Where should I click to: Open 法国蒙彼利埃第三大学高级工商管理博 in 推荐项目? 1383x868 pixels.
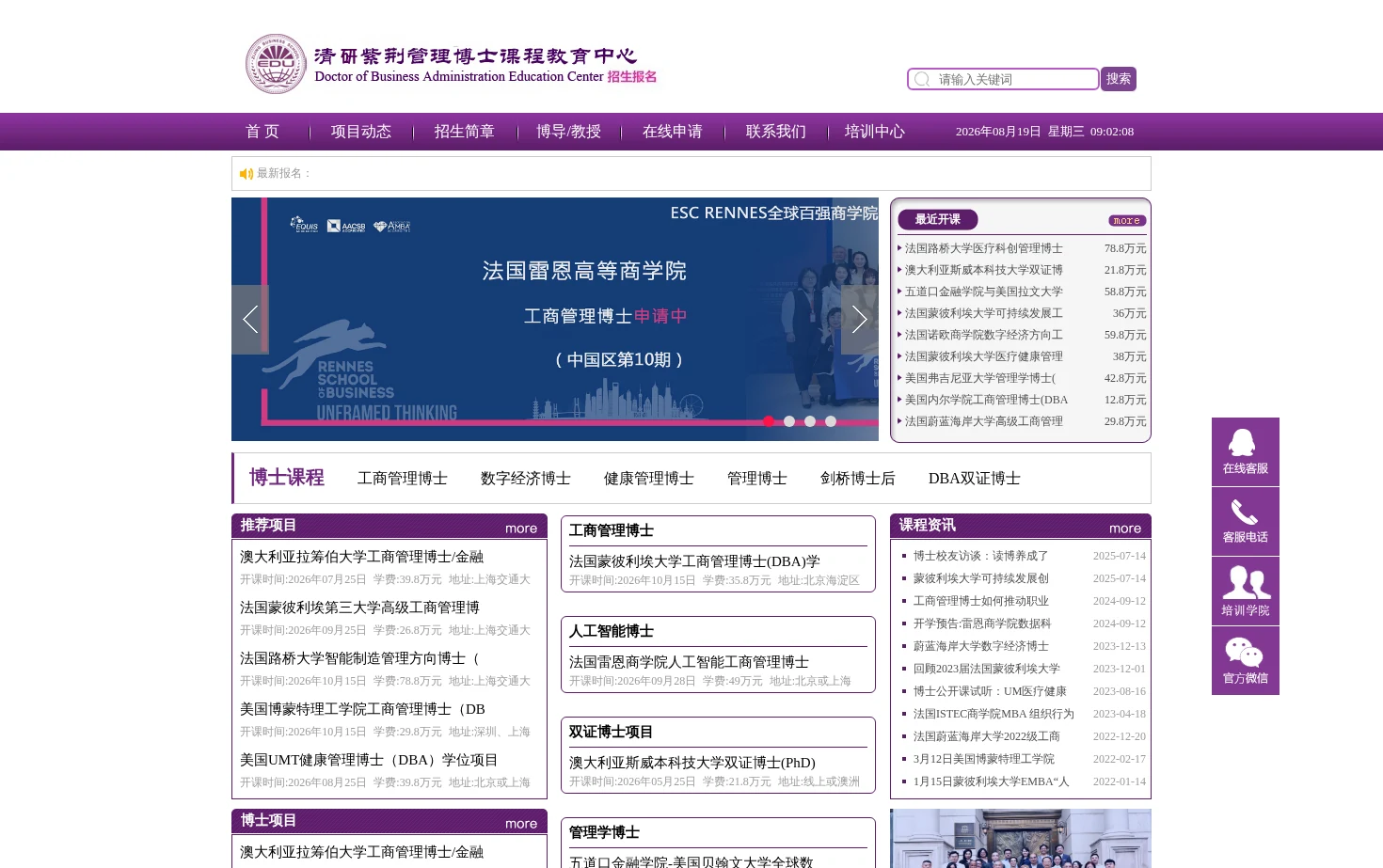point(359,608)
